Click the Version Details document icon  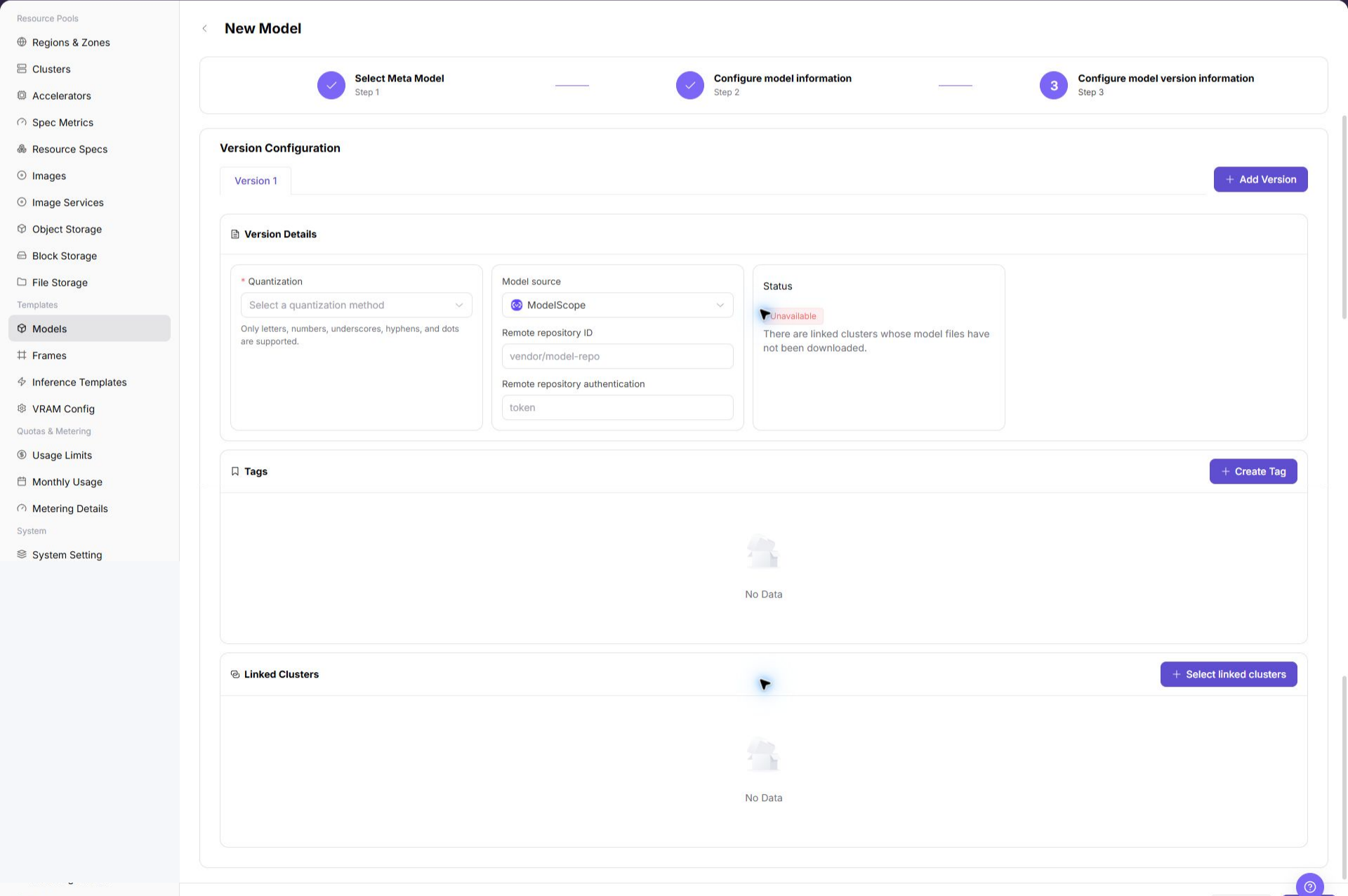coord(235,235)
